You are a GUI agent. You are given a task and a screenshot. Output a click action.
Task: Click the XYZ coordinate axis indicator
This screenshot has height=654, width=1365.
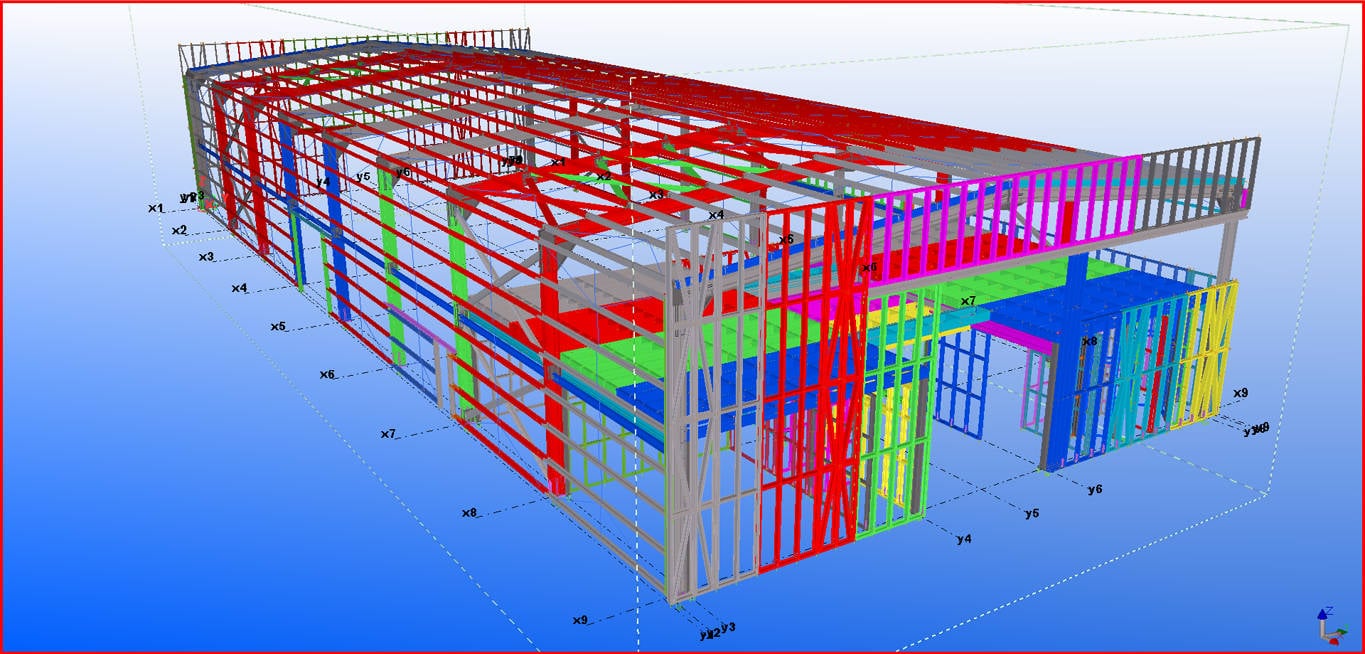tap(1326, 627)
